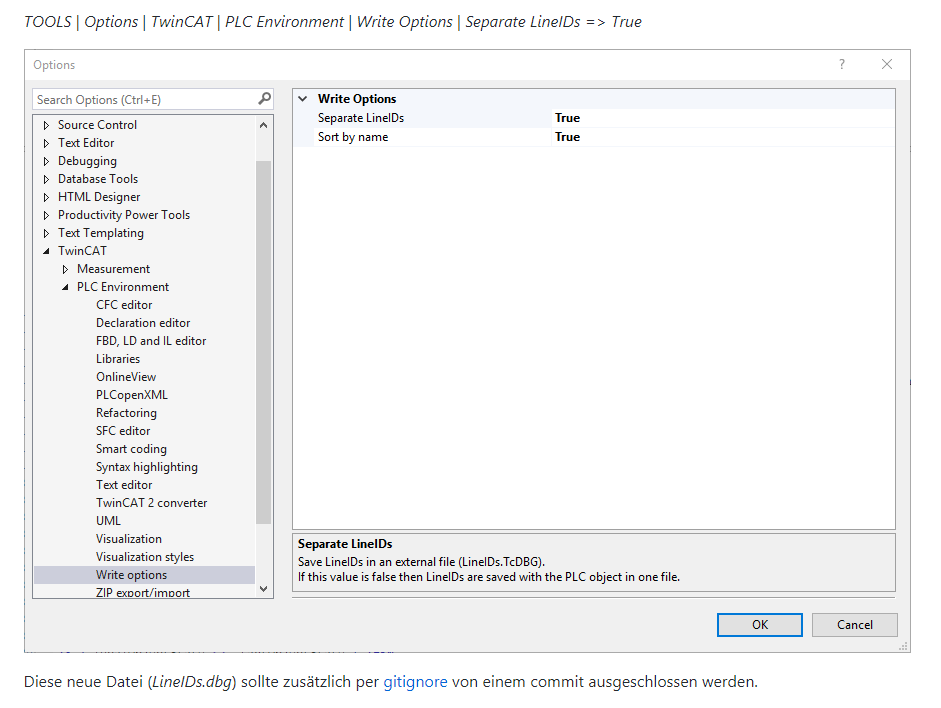This screenshot has height=708, width=941.
Task: Select the Separate LineIDs True value
Action: pos(567,118)
